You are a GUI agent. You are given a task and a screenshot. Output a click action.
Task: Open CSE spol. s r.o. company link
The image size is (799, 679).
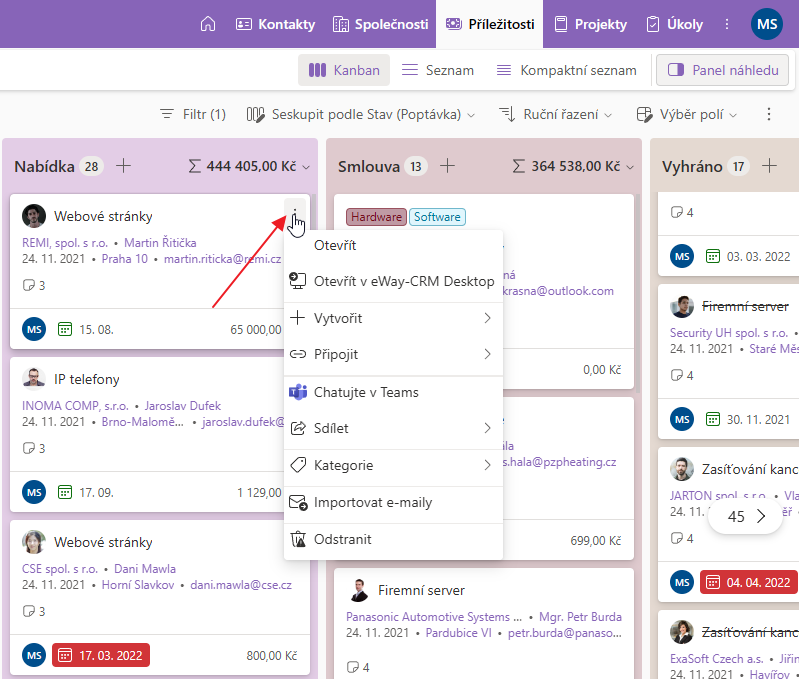click(x=60, y=569)
